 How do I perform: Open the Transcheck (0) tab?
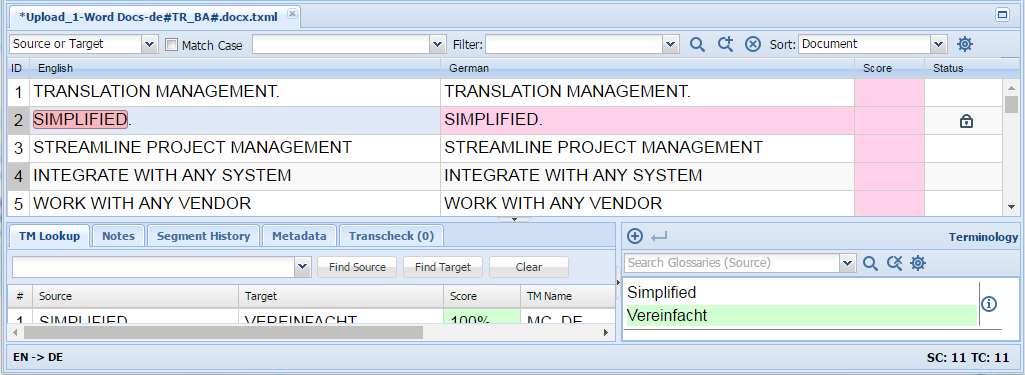[391, 236]
